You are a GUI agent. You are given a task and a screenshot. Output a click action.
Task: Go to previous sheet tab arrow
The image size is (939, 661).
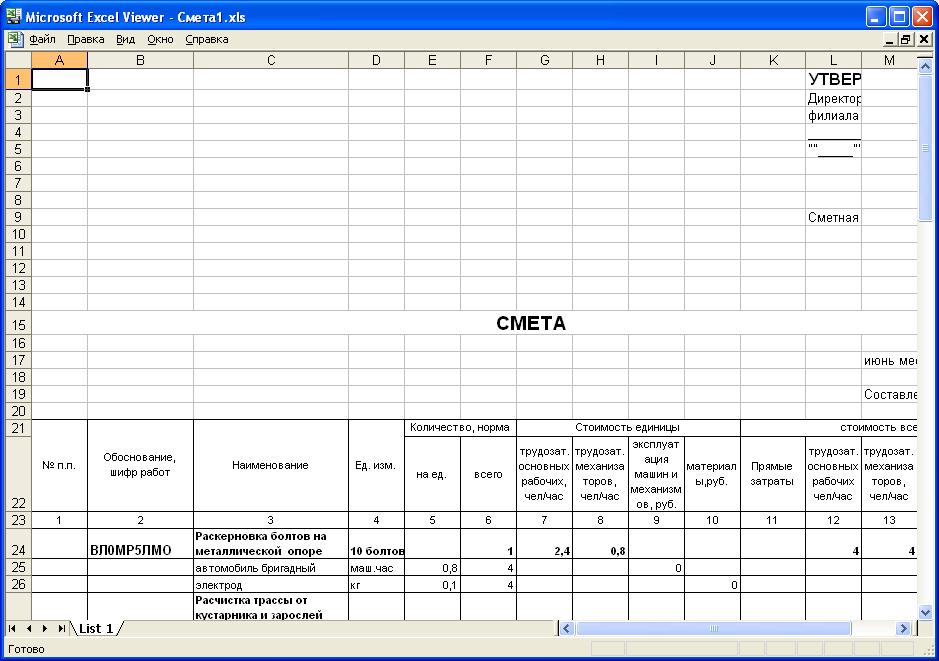coord(29,628)
